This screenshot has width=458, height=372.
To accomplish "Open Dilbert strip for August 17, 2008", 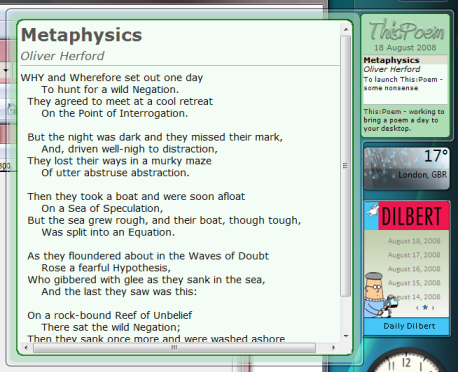I will (x=414, y=255).
